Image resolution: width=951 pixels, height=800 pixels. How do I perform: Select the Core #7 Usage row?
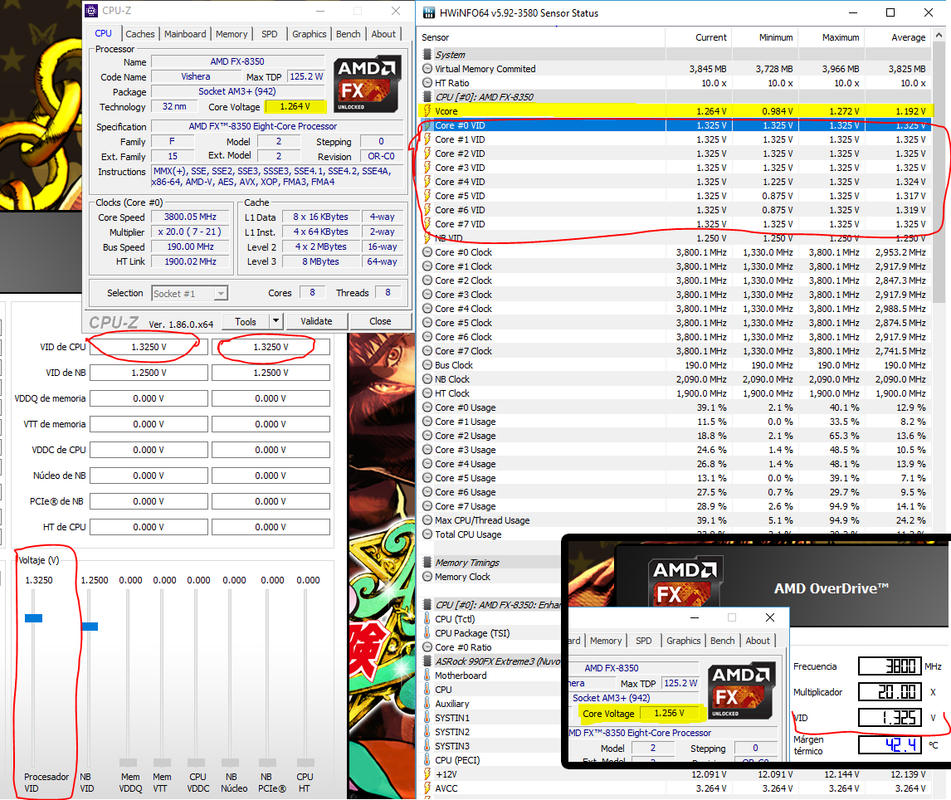pos(675,506)
